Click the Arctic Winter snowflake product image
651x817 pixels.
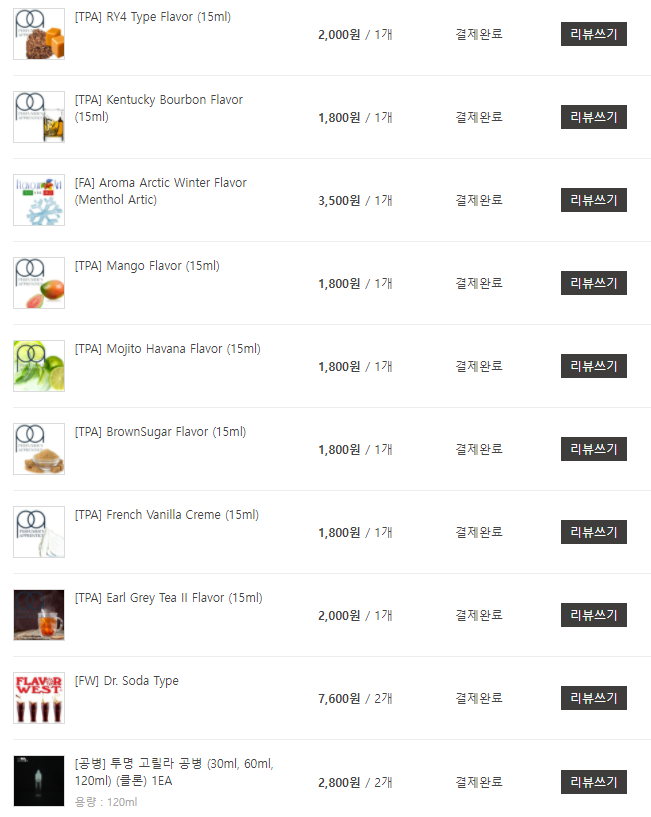pyautogui.click(x=39, y=200)
